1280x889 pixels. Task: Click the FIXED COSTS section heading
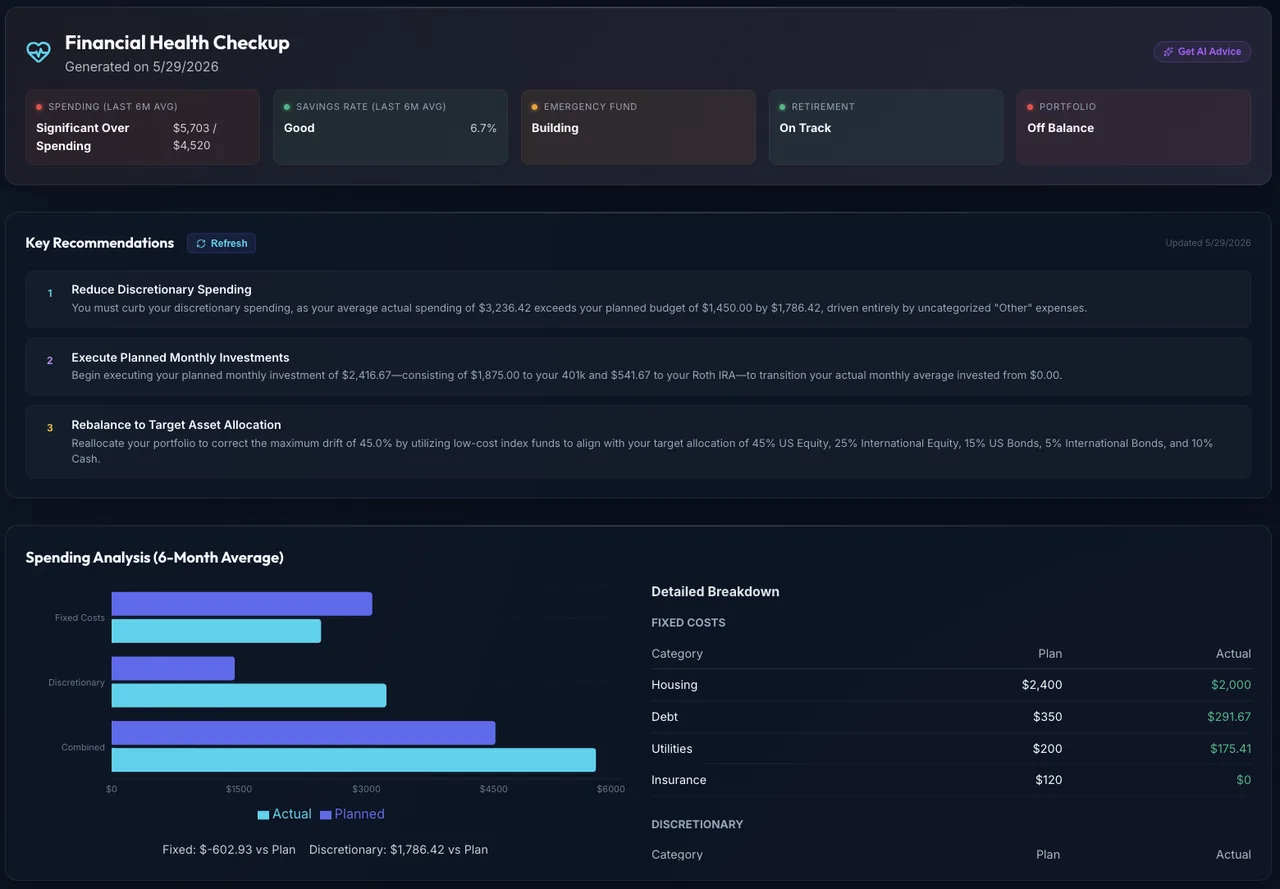(x=688, y=623)
